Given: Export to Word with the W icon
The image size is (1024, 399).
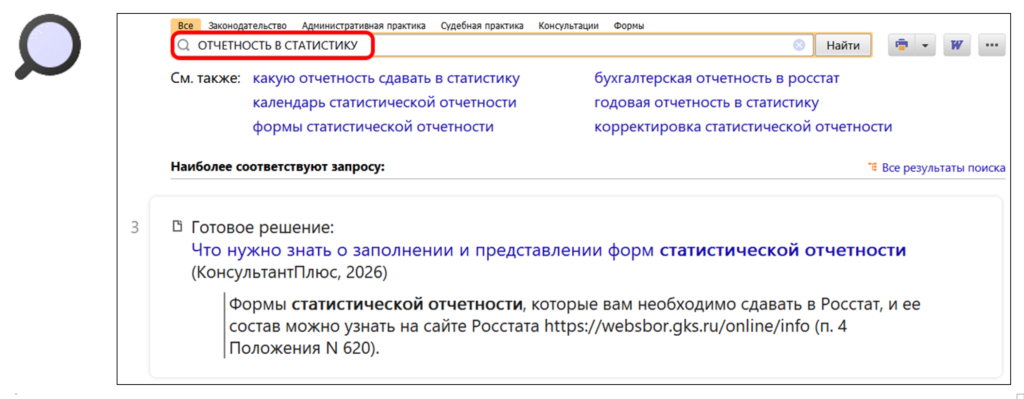Looking at the screenshot, I should pos(957,46).
